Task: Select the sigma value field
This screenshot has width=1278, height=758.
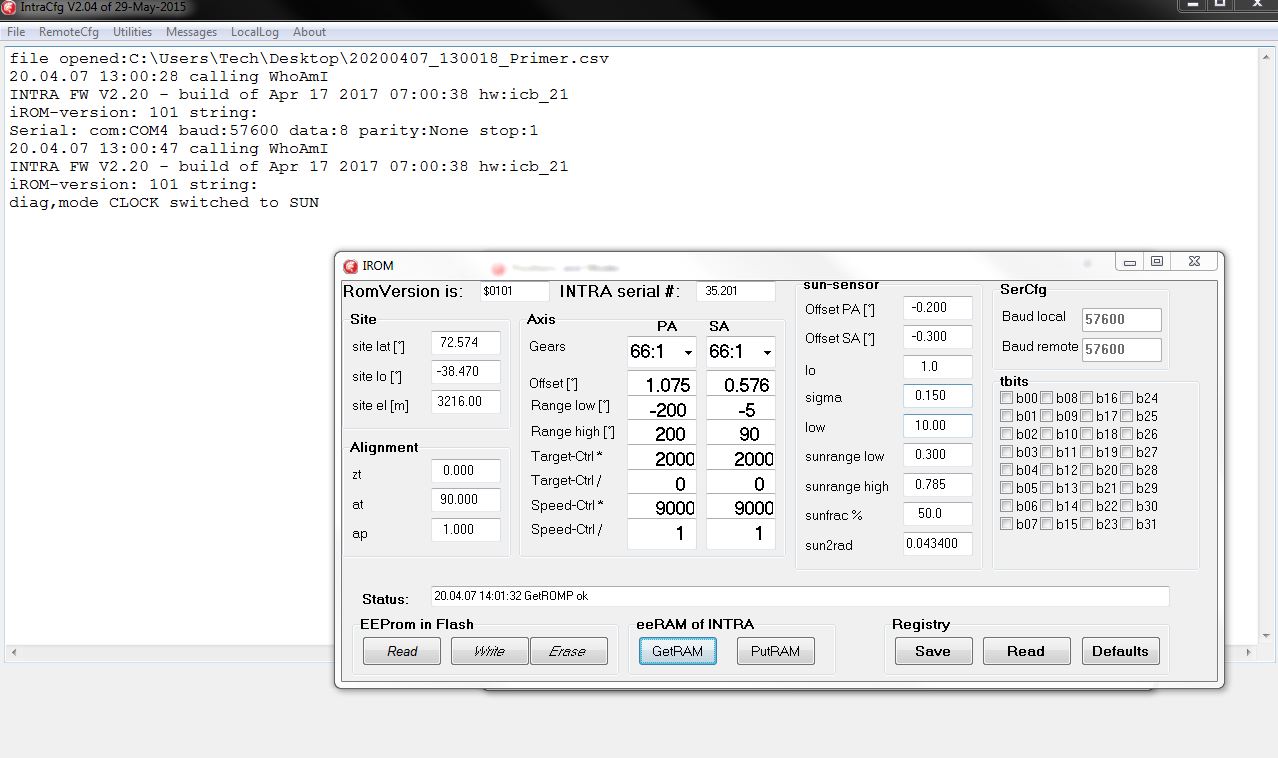Action: click(937, 396)
